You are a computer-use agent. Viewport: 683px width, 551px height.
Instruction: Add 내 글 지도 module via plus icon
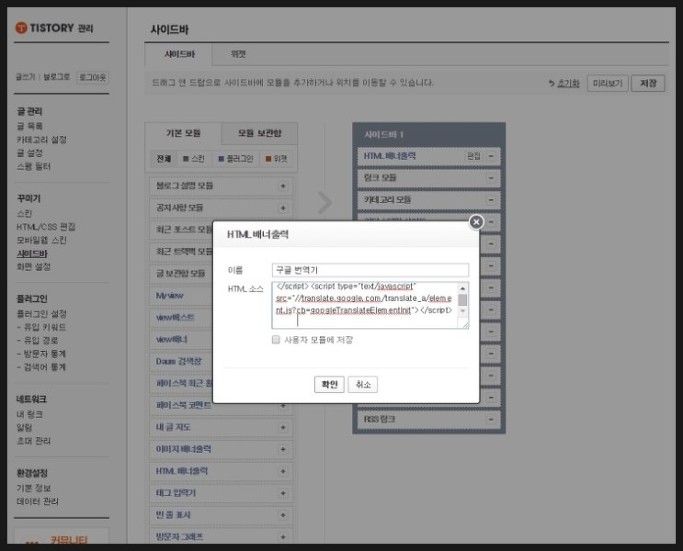(283, 427)
